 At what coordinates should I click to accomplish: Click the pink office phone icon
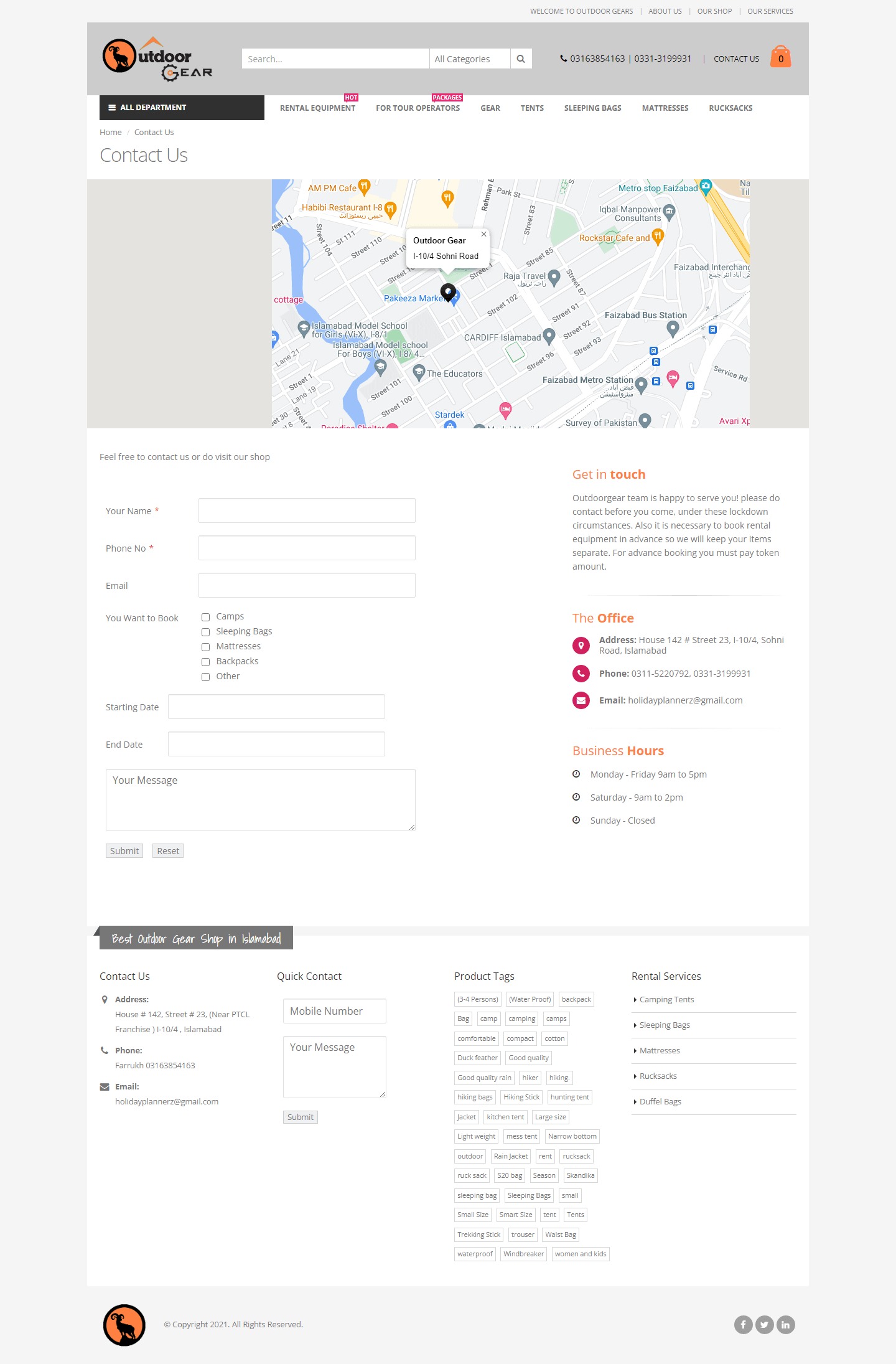[581, 674]
